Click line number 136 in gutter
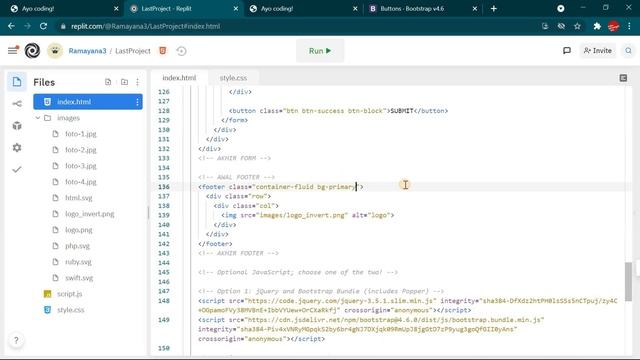Viewport: 640px width, 360px height. pos(164,187)
